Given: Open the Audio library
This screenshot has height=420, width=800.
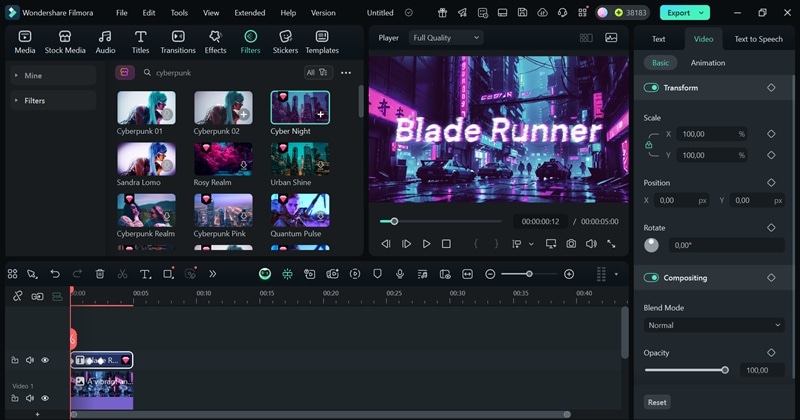Looking at the screenshot, I should click(105, 42).
